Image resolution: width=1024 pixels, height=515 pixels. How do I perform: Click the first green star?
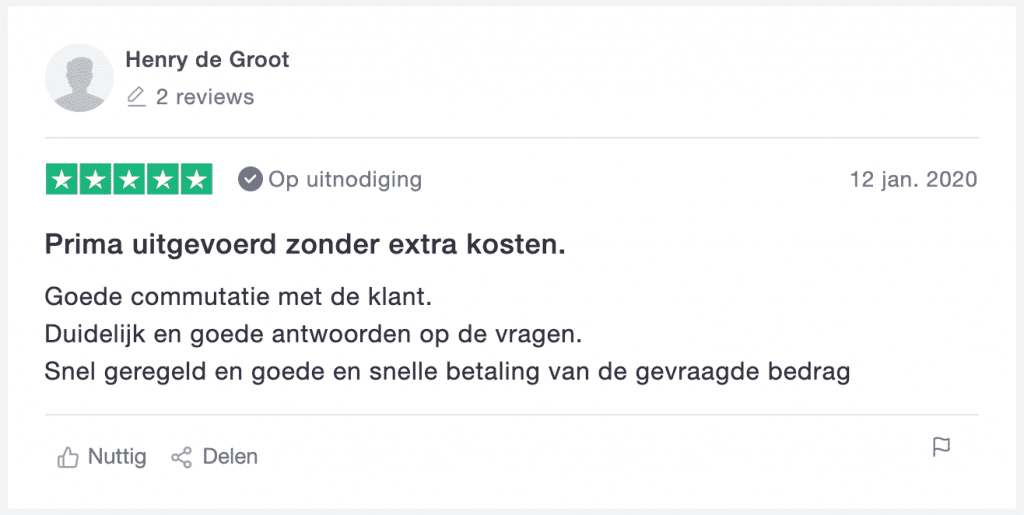63,180
